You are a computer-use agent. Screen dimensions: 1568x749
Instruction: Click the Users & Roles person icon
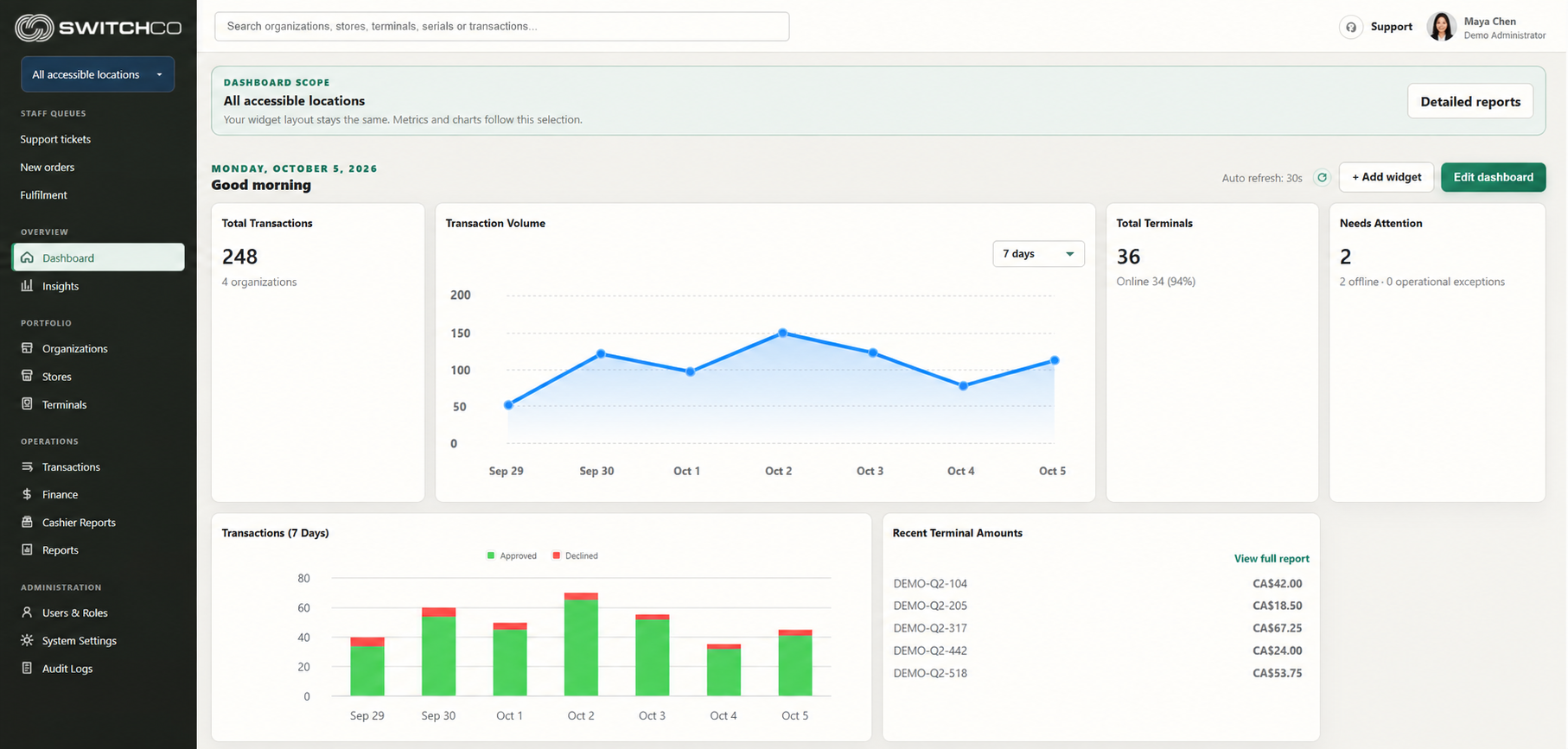click(28, 613)
